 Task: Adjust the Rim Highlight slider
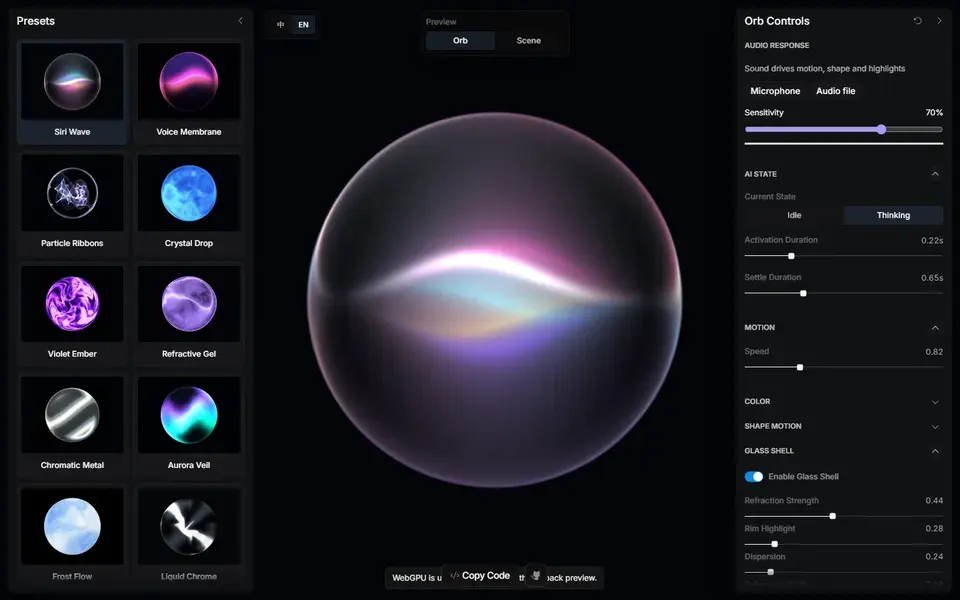tap(844, 544)
